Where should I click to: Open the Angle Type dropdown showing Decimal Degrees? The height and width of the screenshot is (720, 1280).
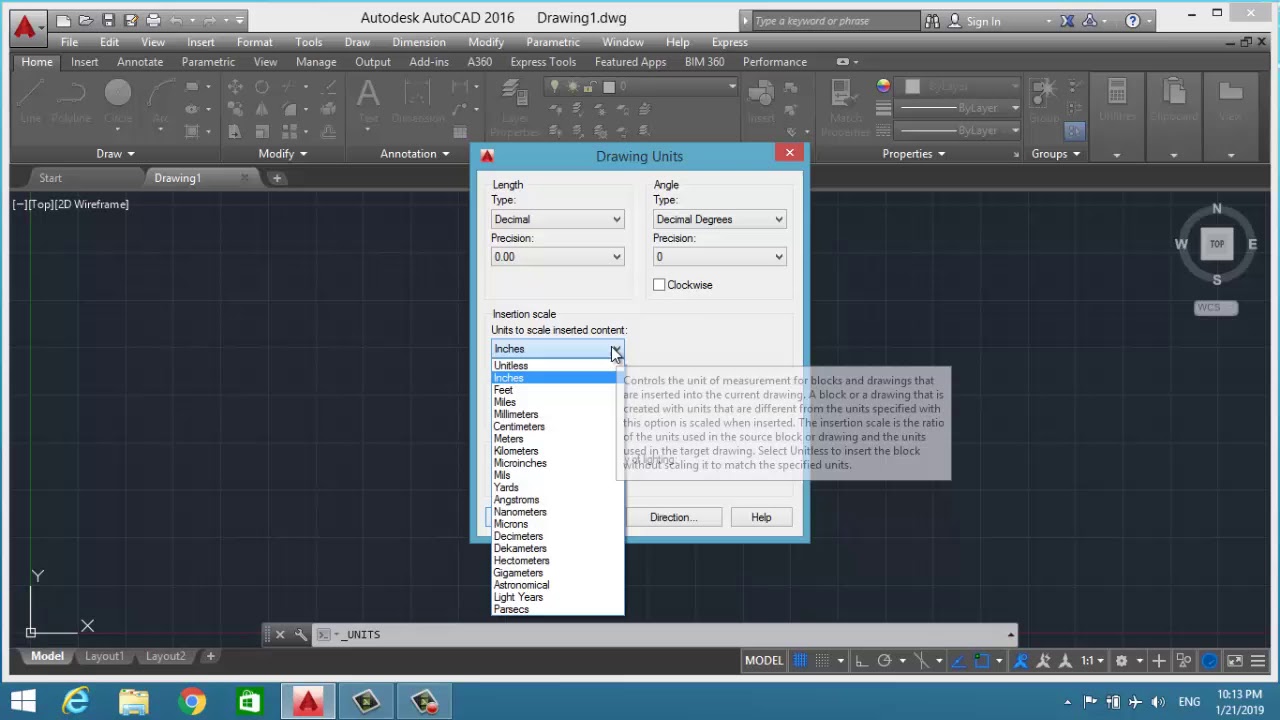[719, 219]
